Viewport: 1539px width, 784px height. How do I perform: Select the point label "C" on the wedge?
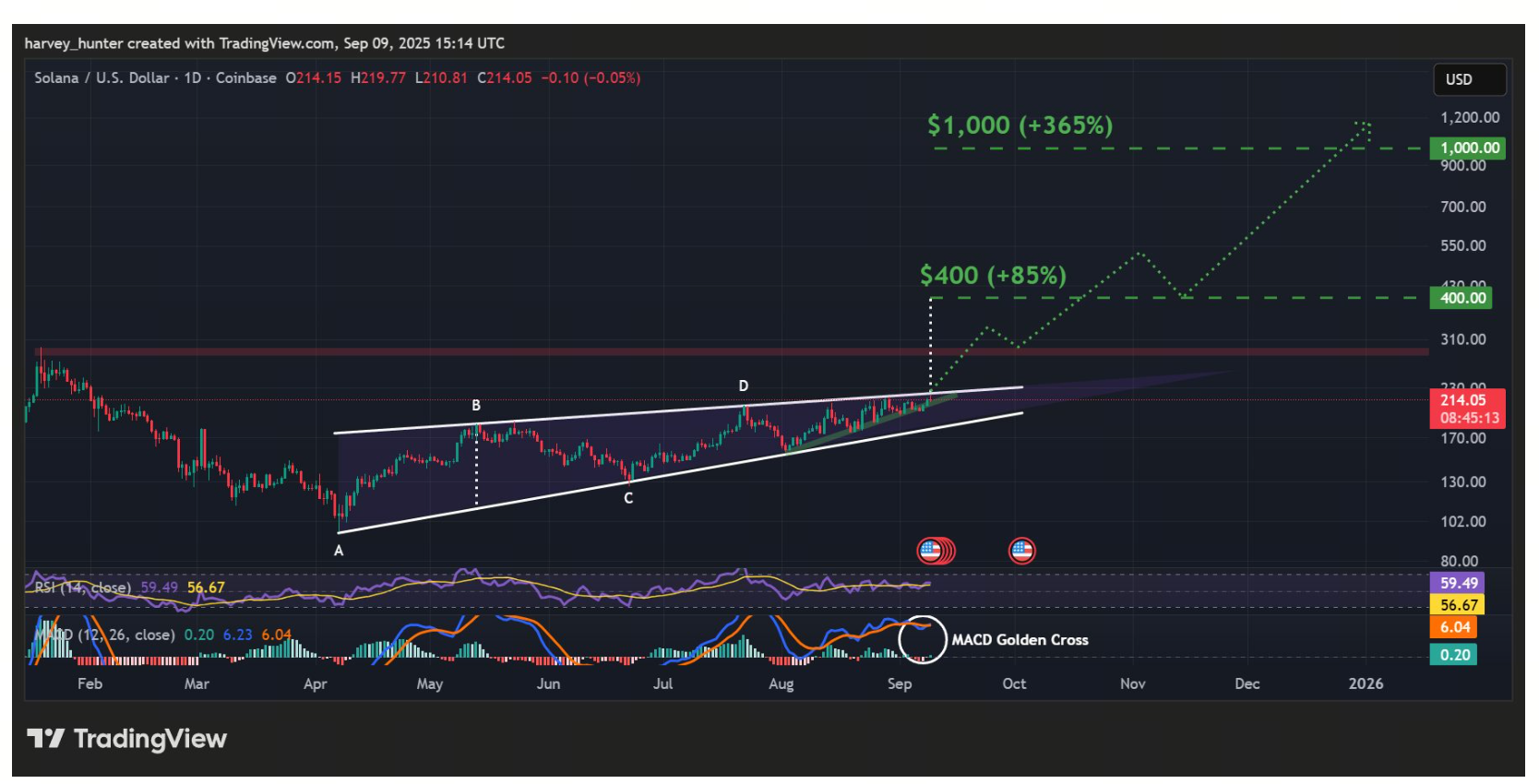[x=628, y=498]
